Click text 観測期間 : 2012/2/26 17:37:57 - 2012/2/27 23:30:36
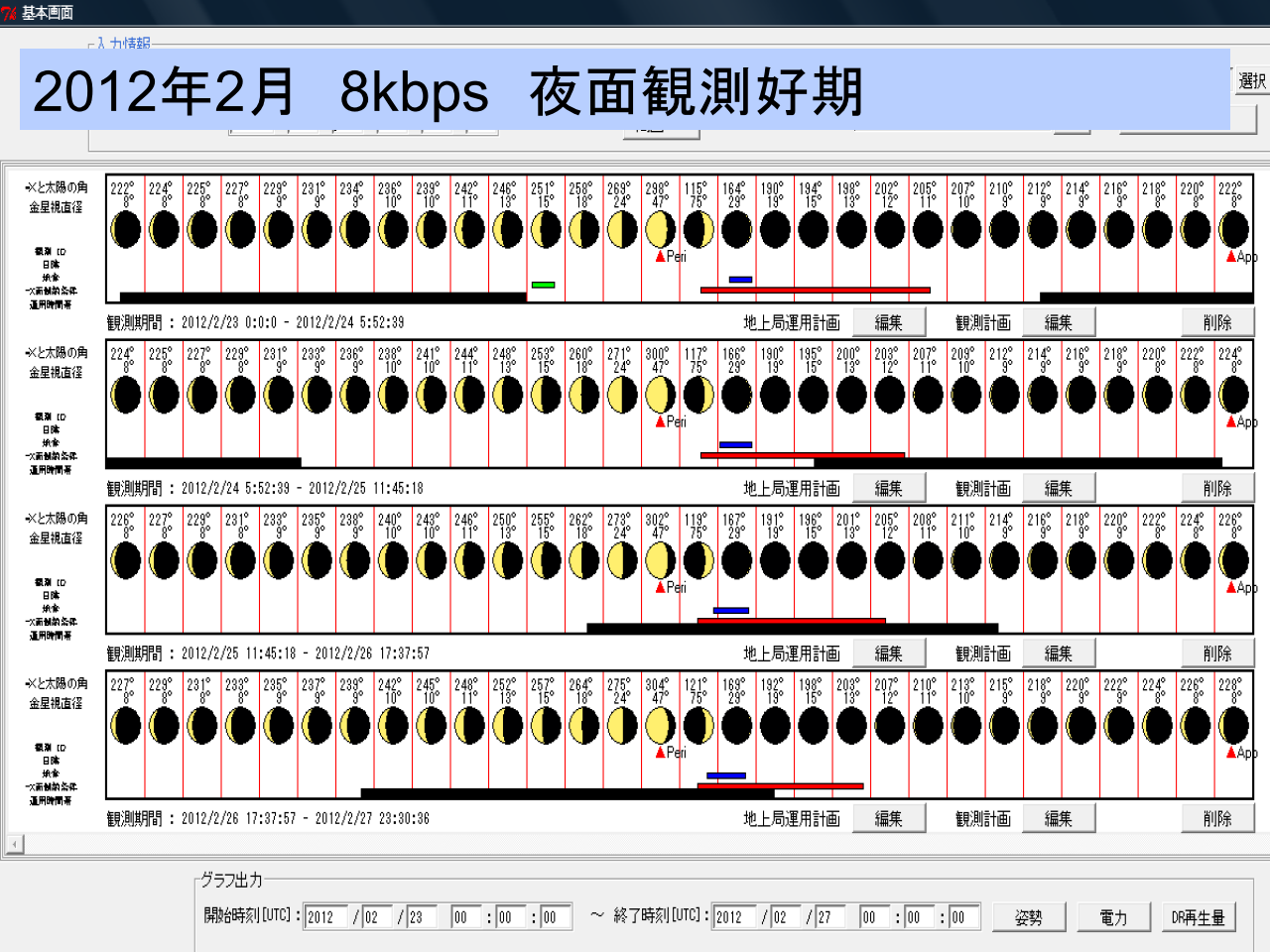1270x952 pixels. click(x=268, y=819)
